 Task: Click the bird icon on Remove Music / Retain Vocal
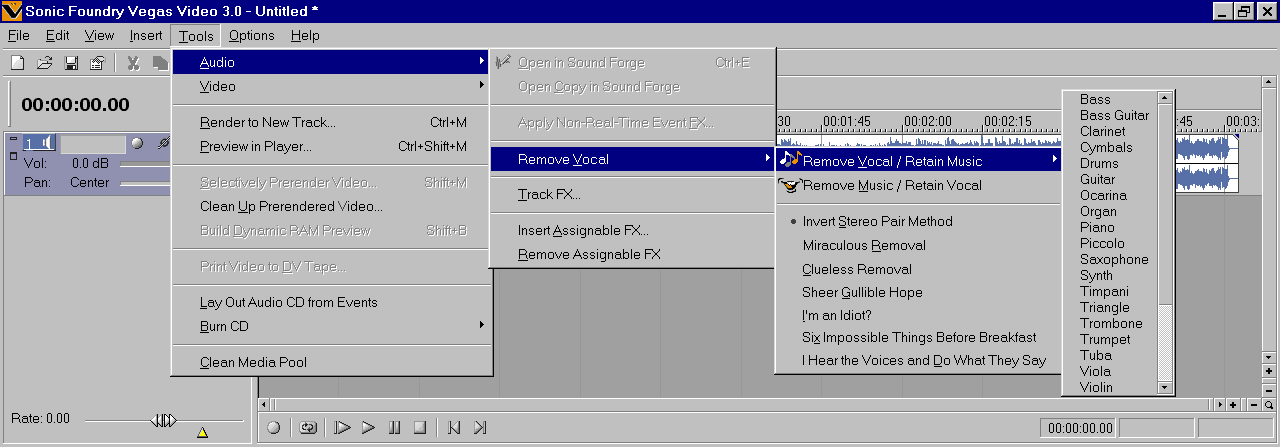pos(790,184)
